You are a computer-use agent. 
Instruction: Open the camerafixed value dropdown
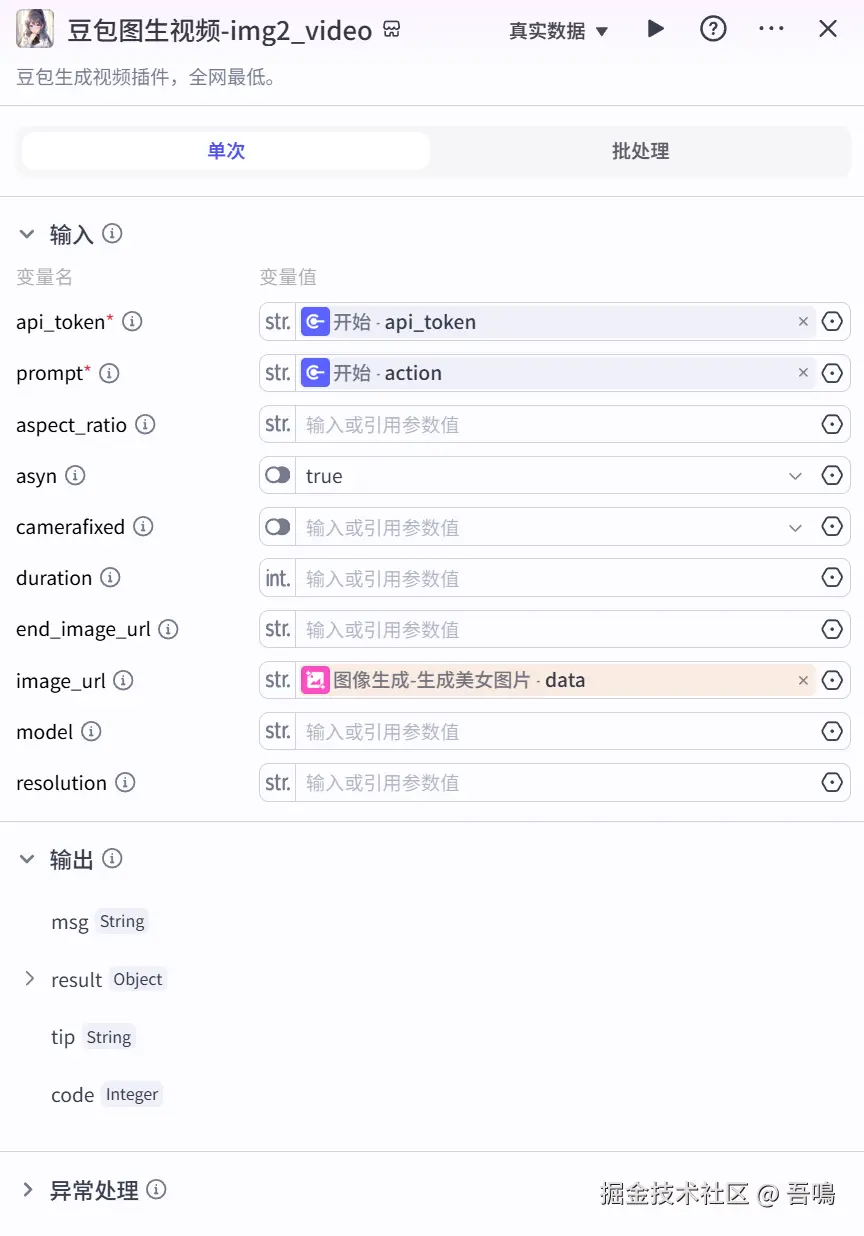pyautogui.click(x=795, y=527)
